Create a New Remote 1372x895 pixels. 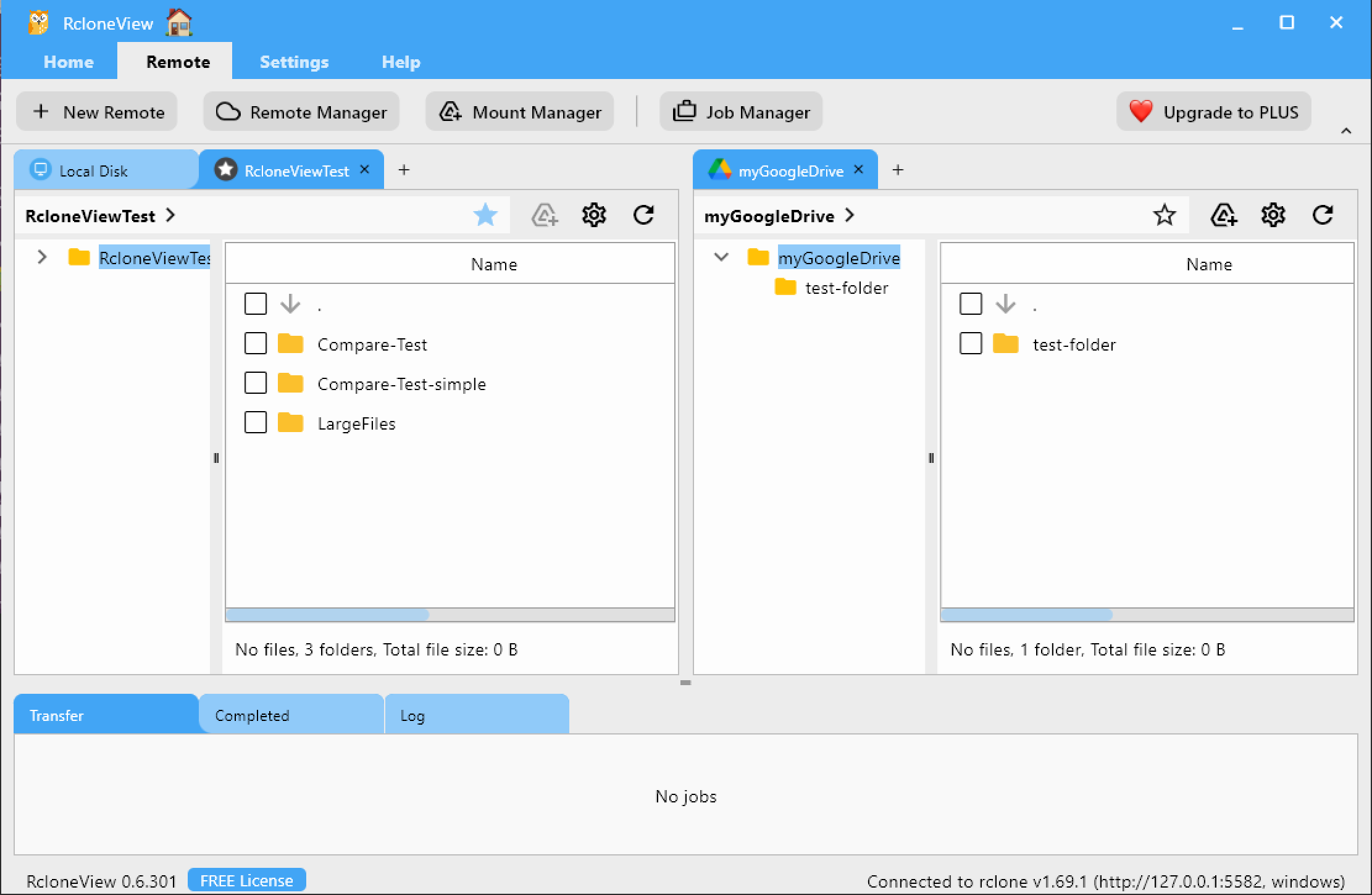pyautogui.click(x=96, y=112)
